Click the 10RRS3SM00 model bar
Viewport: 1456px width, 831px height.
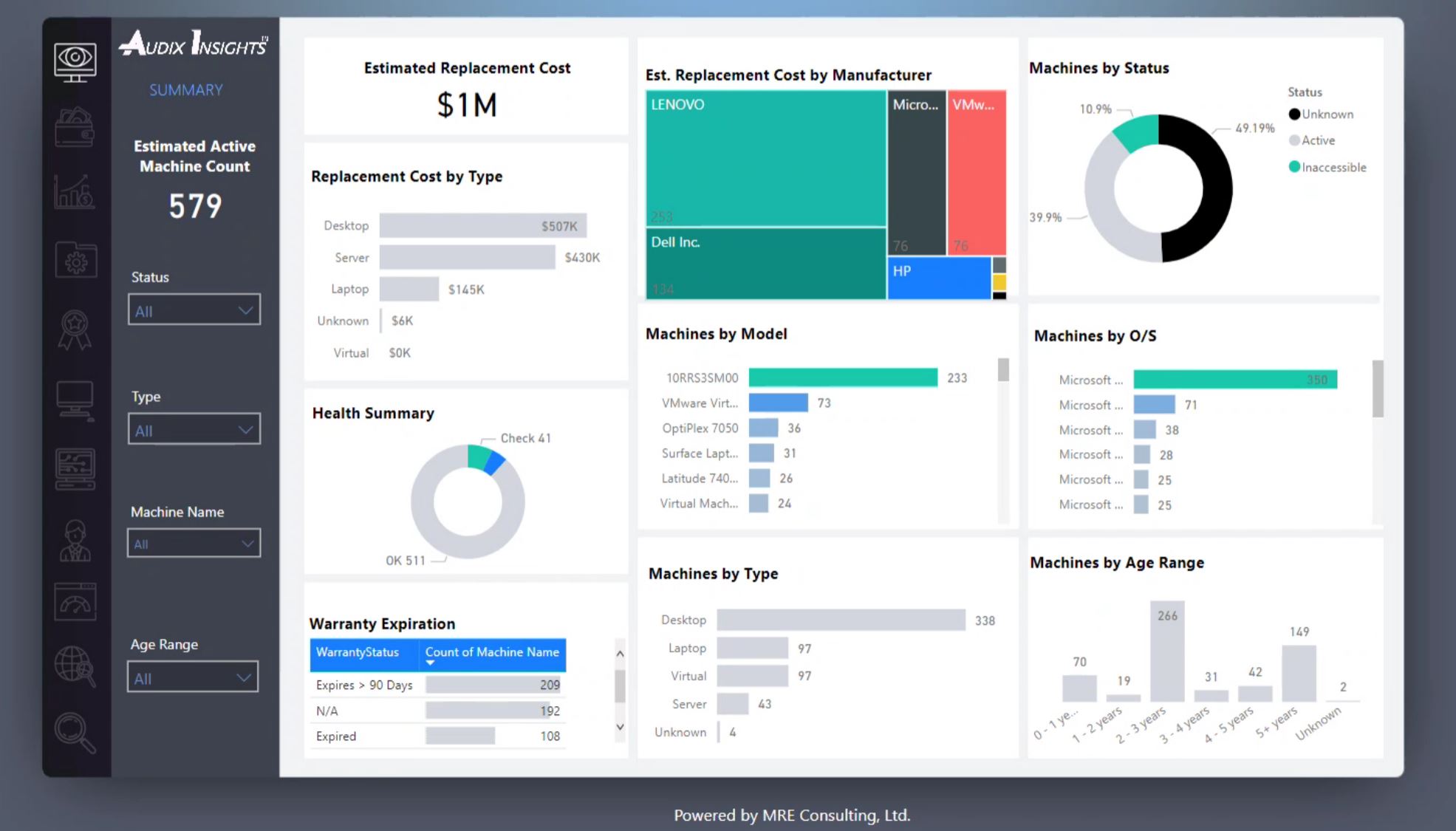[x=843, y=377]
